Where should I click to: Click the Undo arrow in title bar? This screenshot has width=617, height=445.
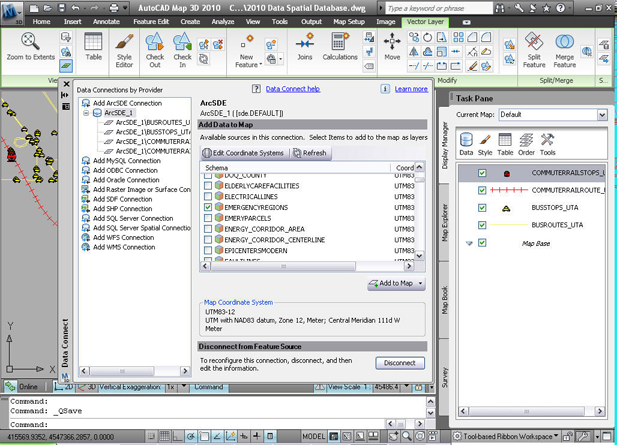coord(76,8)
